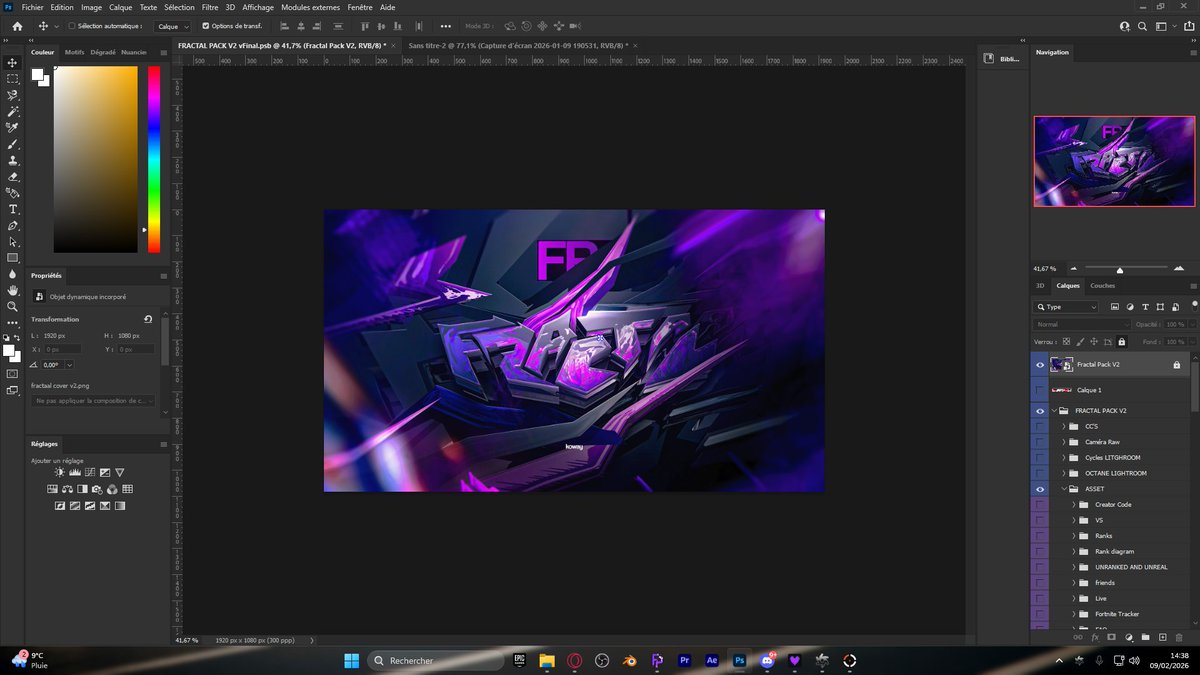Click the Home icon in options bar
This screenshot has width=1200, height=675.
pyautogui.click(x=17, y=26)
